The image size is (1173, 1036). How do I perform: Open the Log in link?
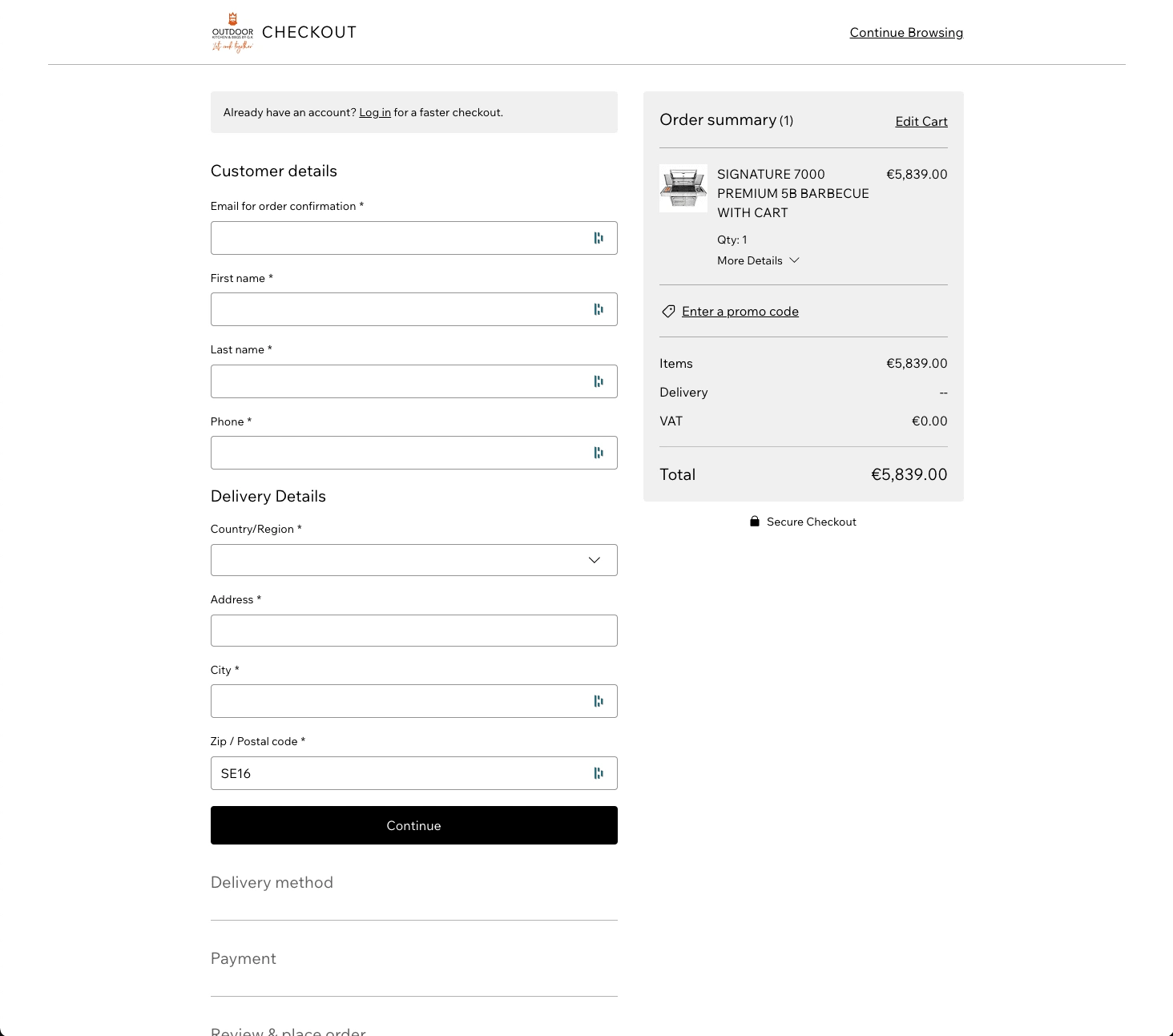coord(375,113)
